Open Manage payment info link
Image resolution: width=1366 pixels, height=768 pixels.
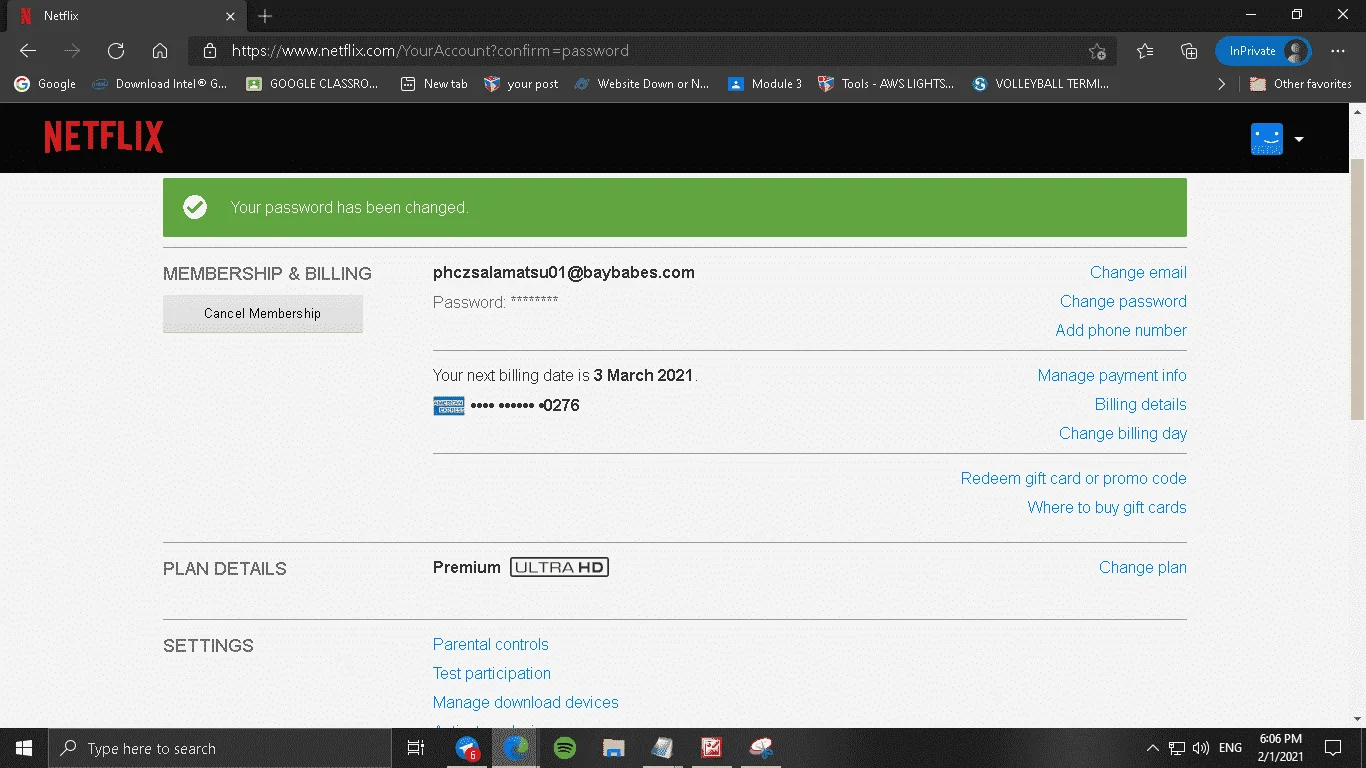coord(1112,375)
